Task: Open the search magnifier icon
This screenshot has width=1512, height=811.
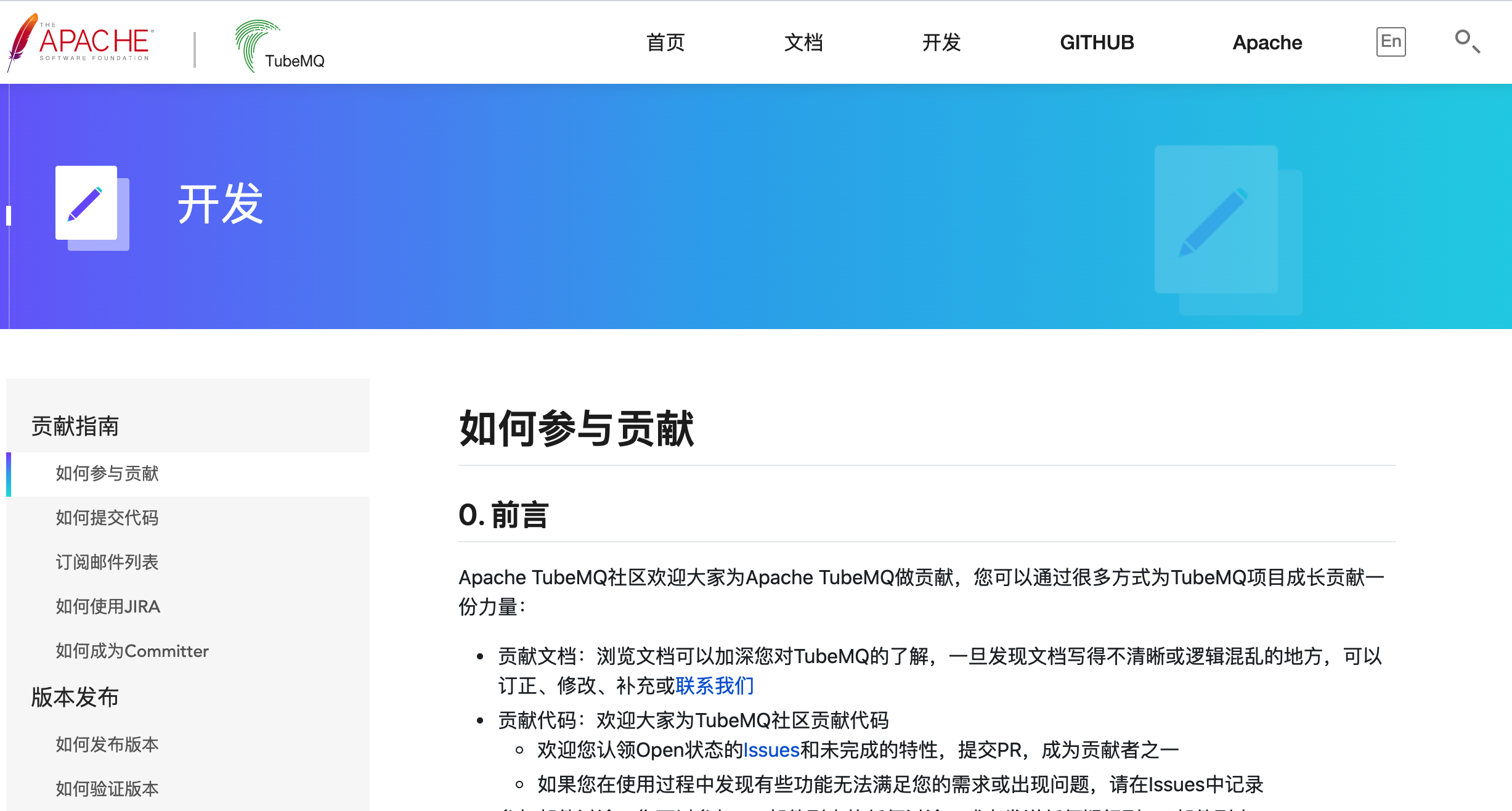Action: [1467, 42]
